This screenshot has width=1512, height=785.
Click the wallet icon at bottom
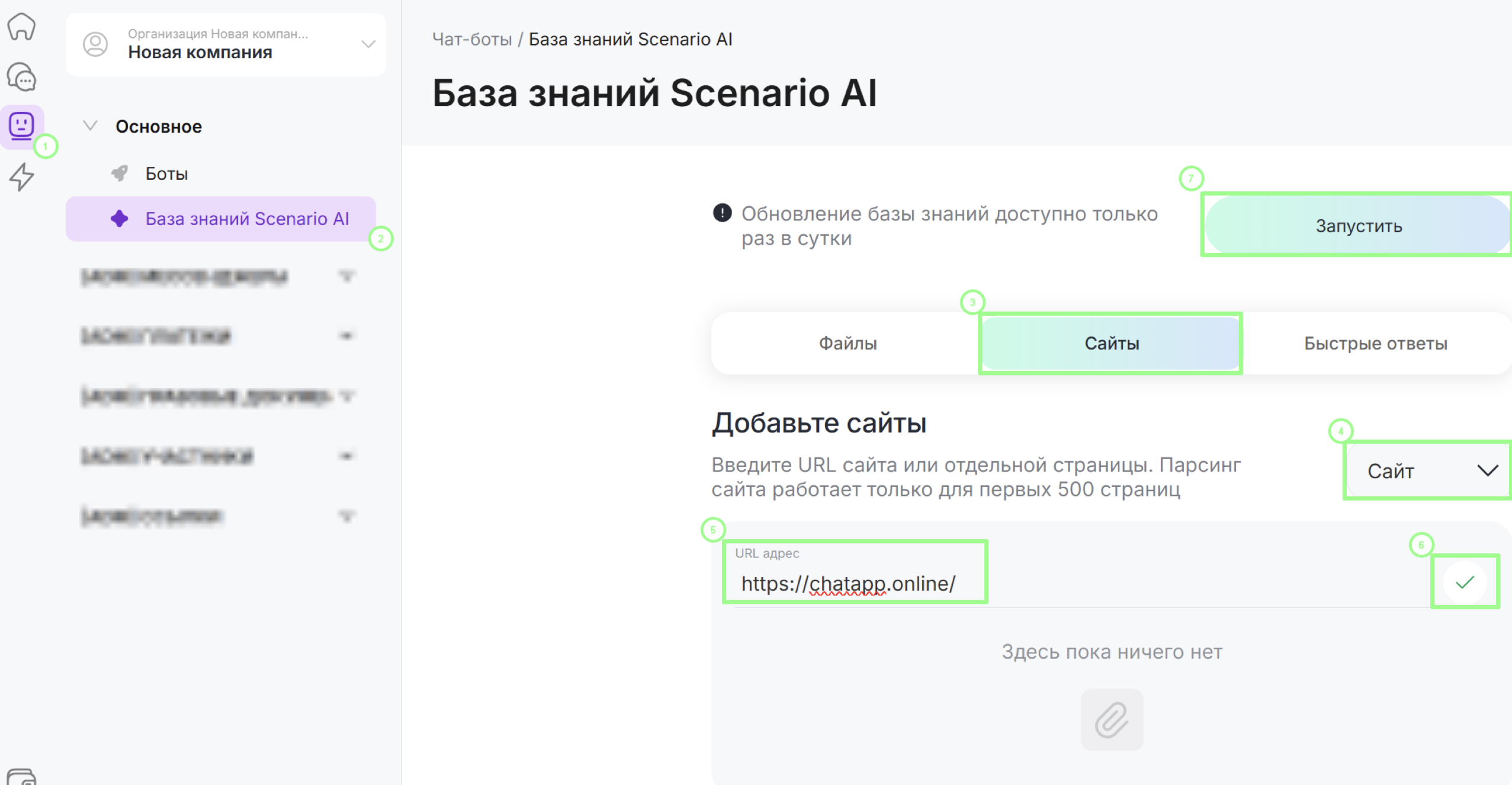coord(21,776)
